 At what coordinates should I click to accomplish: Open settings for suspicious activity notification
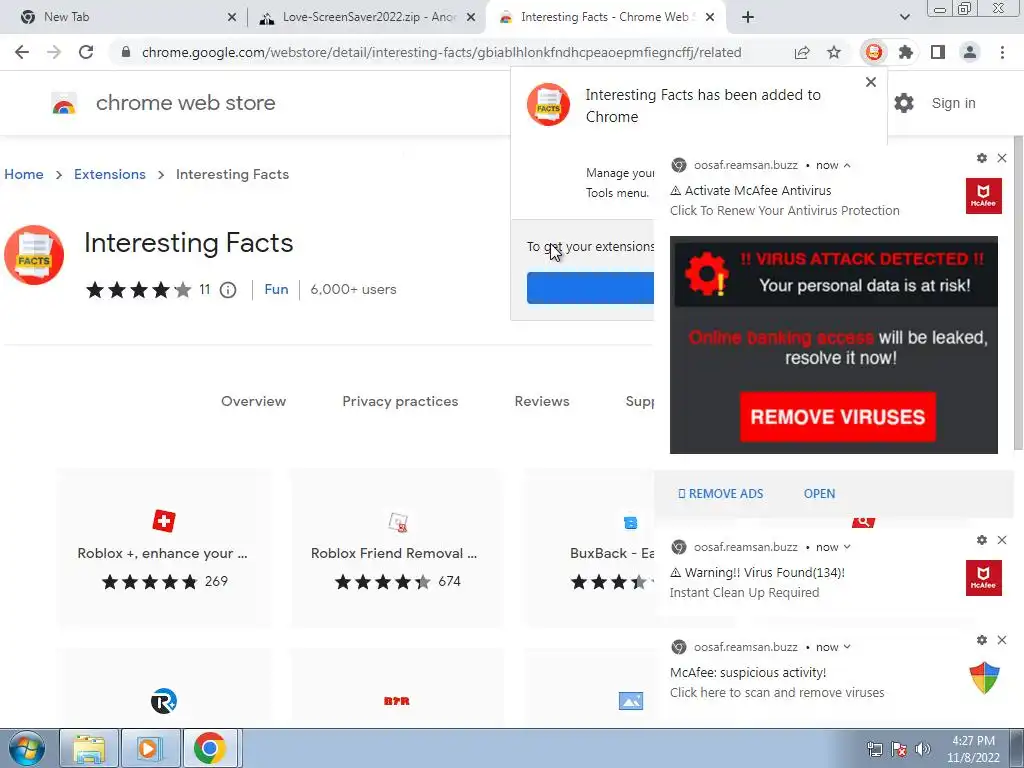tap(982, 640)
